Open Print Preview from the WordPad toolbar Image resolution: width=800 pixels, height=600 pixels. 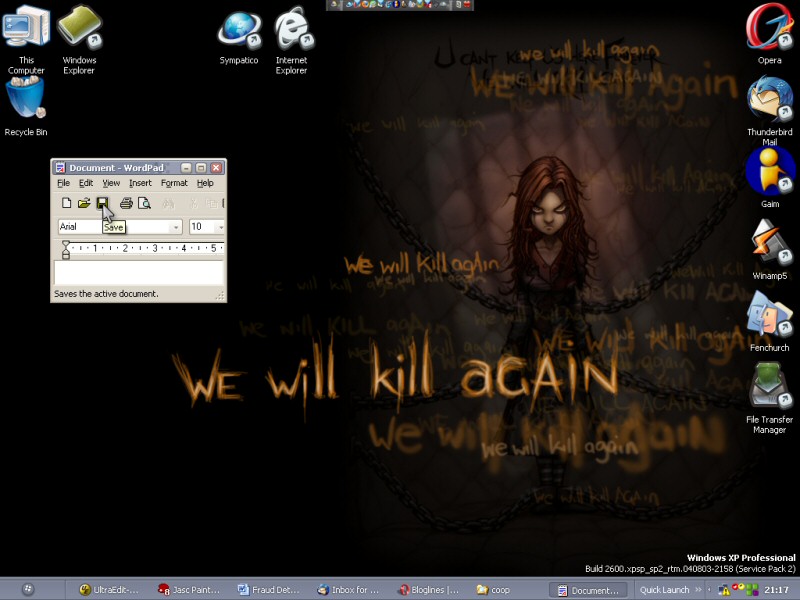coord(144,203)
